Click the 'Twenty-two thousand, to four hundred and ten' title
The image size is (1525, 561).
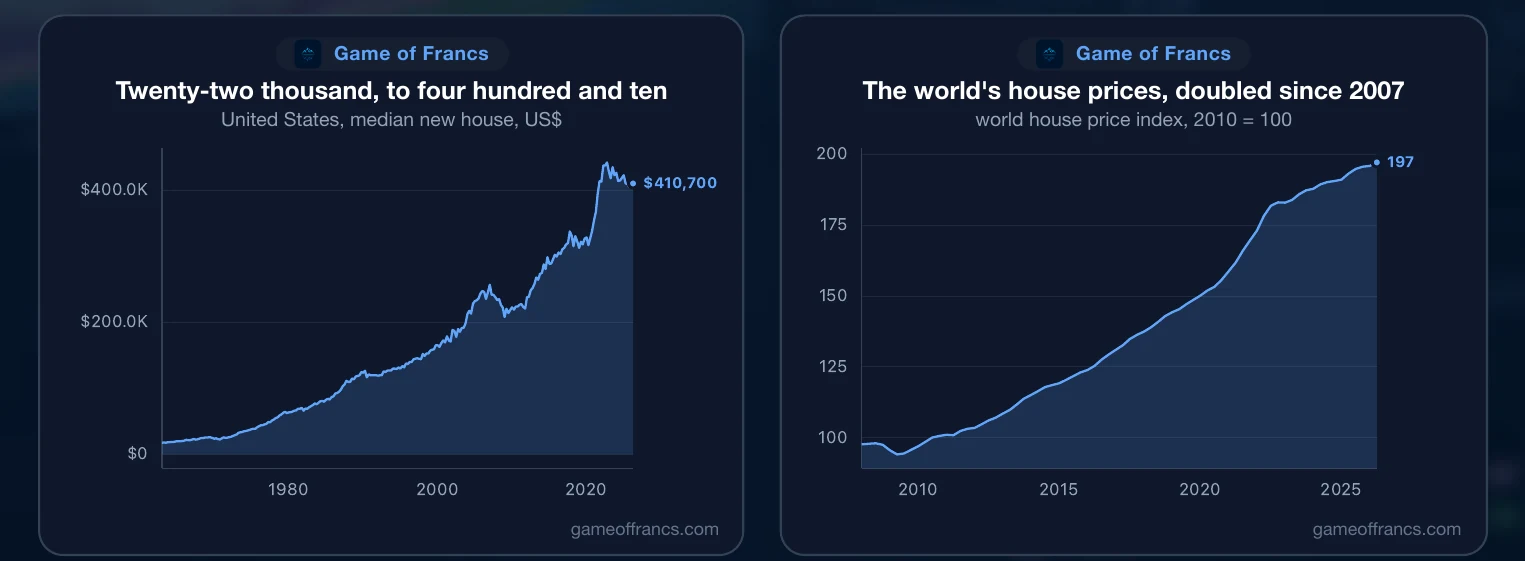pos(391,91)
